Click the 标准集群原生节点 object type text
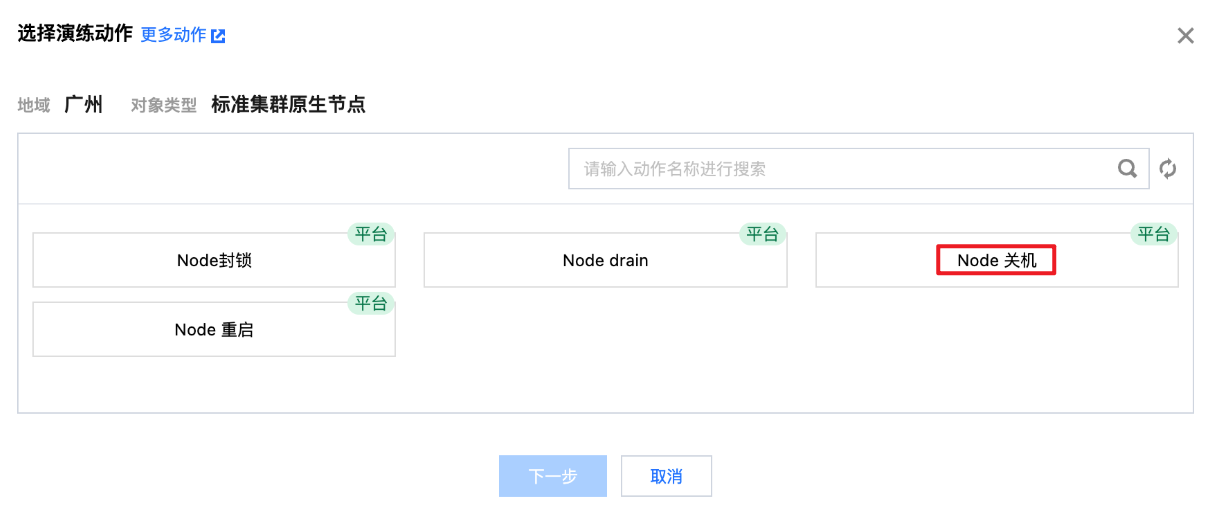The height and width of the screenshot is (515, 1211). tap(288, 104)
